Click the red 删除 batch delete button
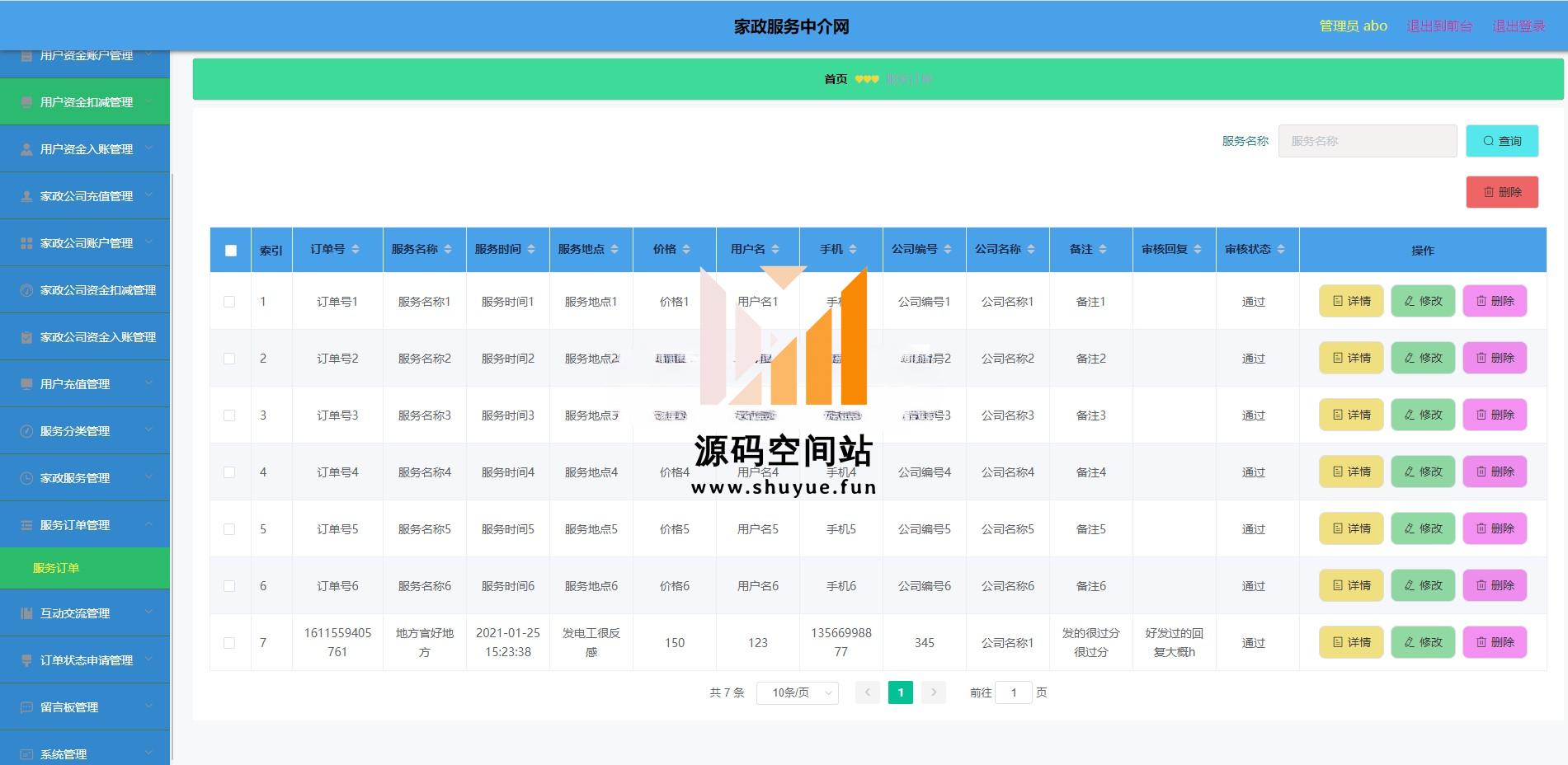This screenshot has width=1568, height=765. (x=1501, y=192)
